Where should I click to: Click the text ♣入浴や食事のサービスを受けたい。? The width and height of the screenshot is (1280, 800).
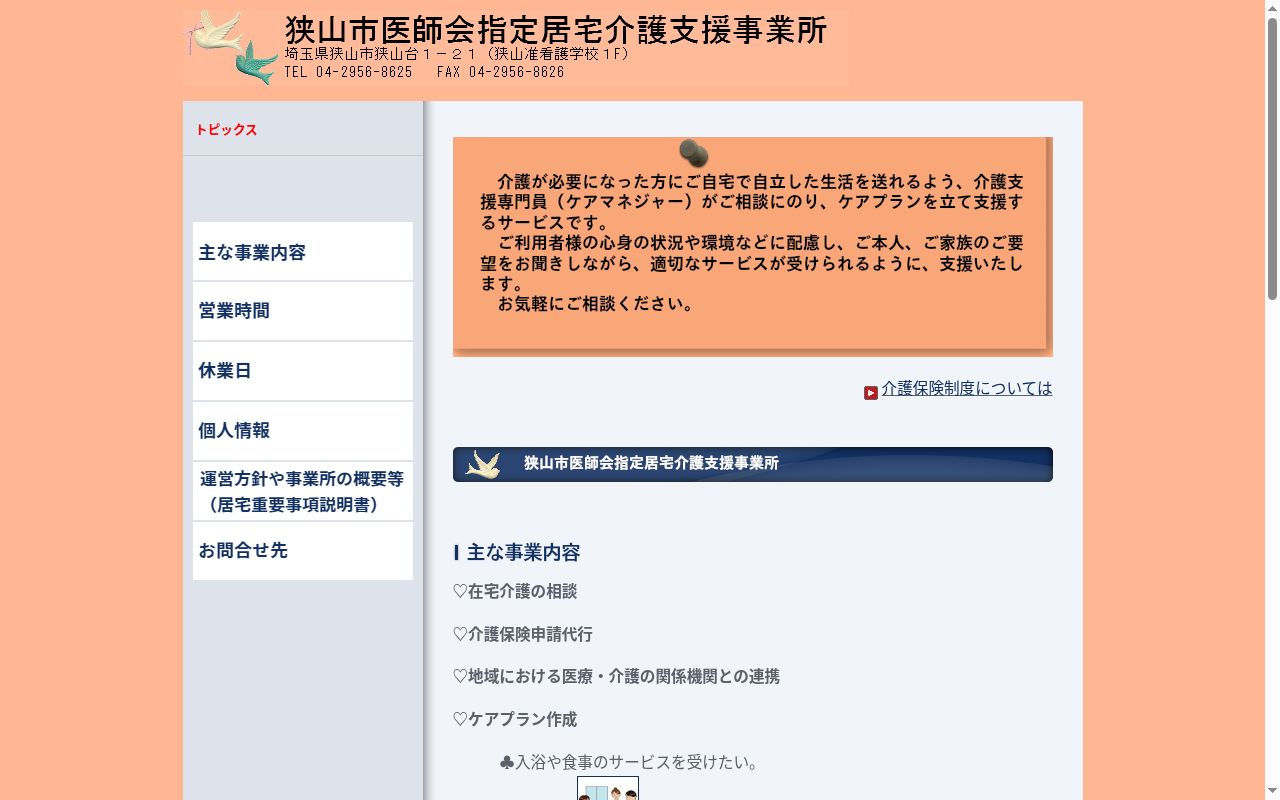[x=629, y=763]
